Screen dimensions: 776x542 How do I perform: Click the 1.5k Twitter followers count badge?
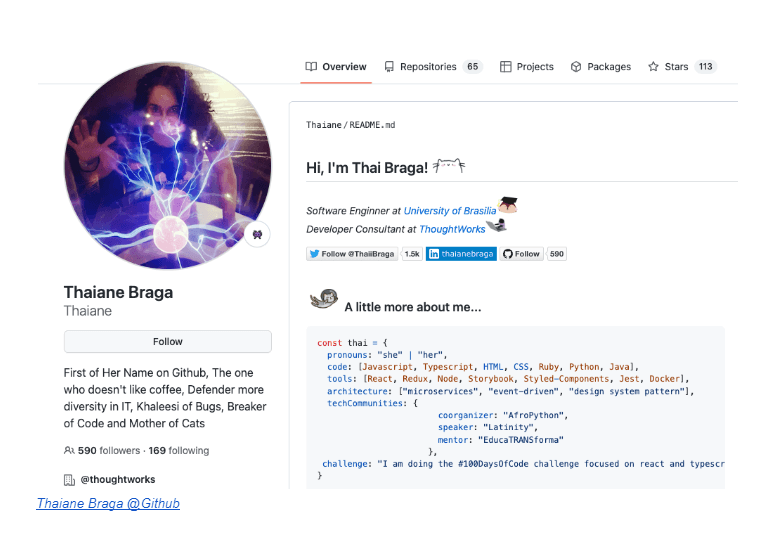411,254
